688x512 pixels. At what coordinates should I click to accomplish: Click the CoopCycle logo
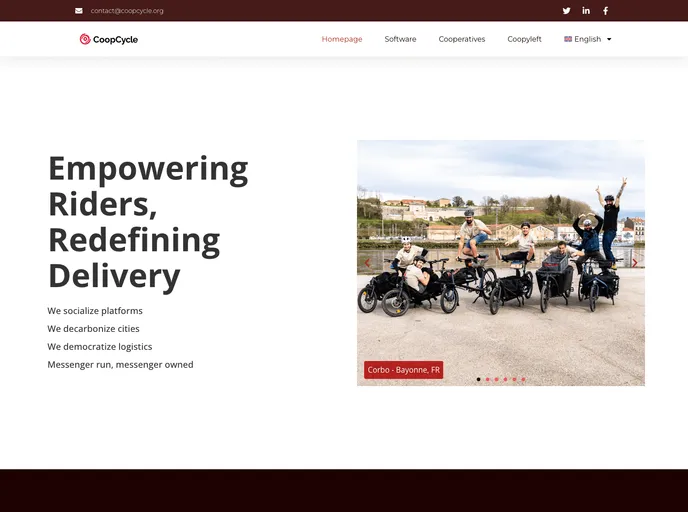click(x=109, y=39)
